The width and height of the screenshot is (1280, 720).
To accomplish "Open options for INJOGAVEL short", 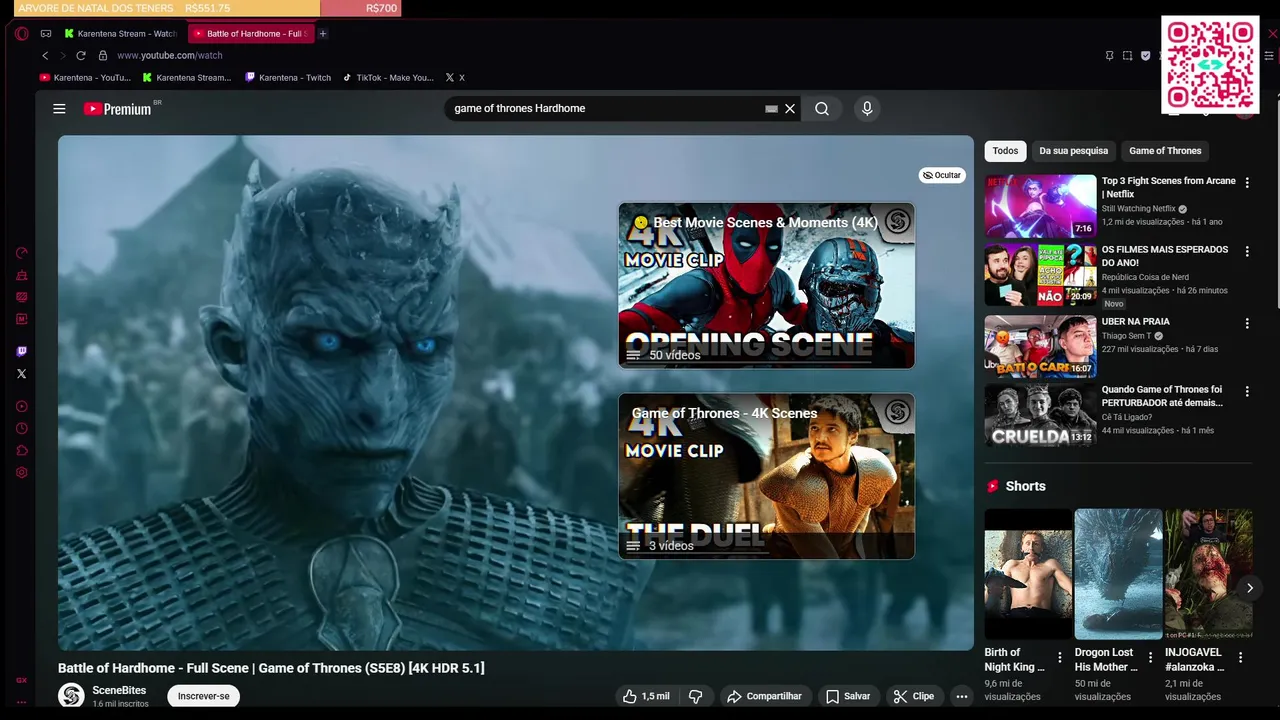I will [x=1240, y=658].
